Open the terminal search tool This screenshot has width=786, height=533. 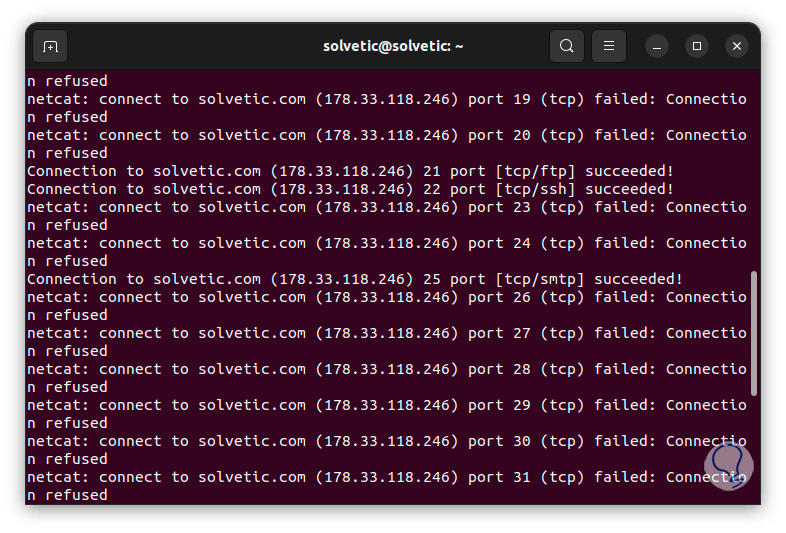(x=566, y=46)
